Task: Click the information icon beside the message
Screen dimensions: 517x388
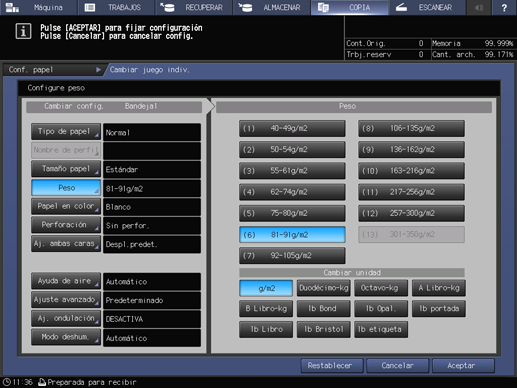Action: [23, 31]
